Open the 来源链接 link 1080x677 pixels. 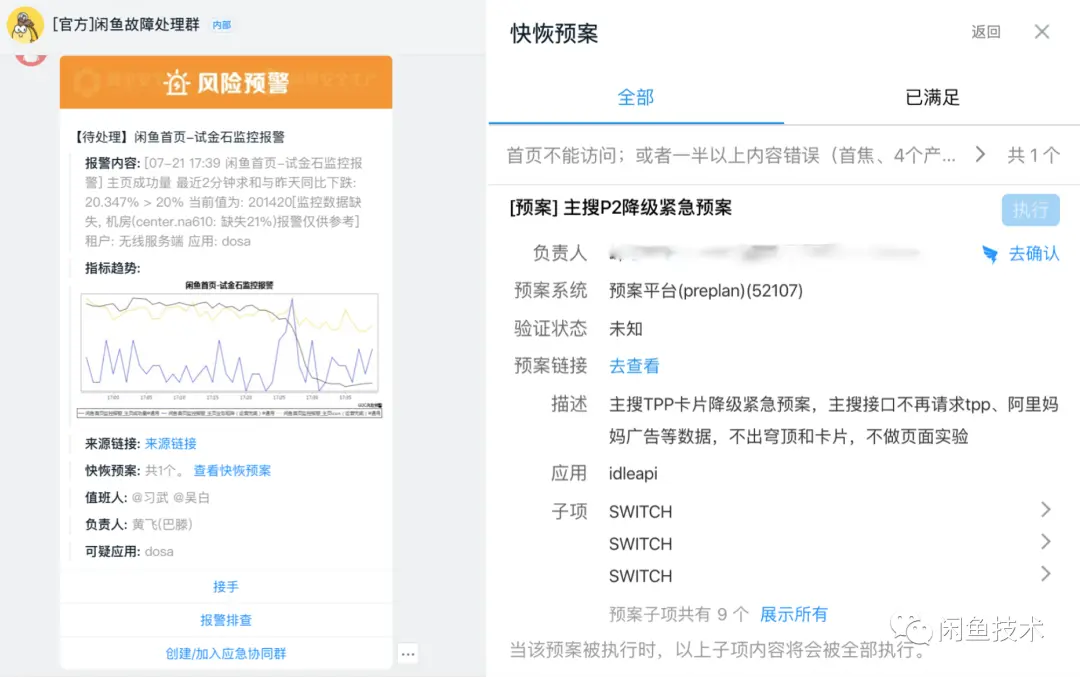[171, 444]
